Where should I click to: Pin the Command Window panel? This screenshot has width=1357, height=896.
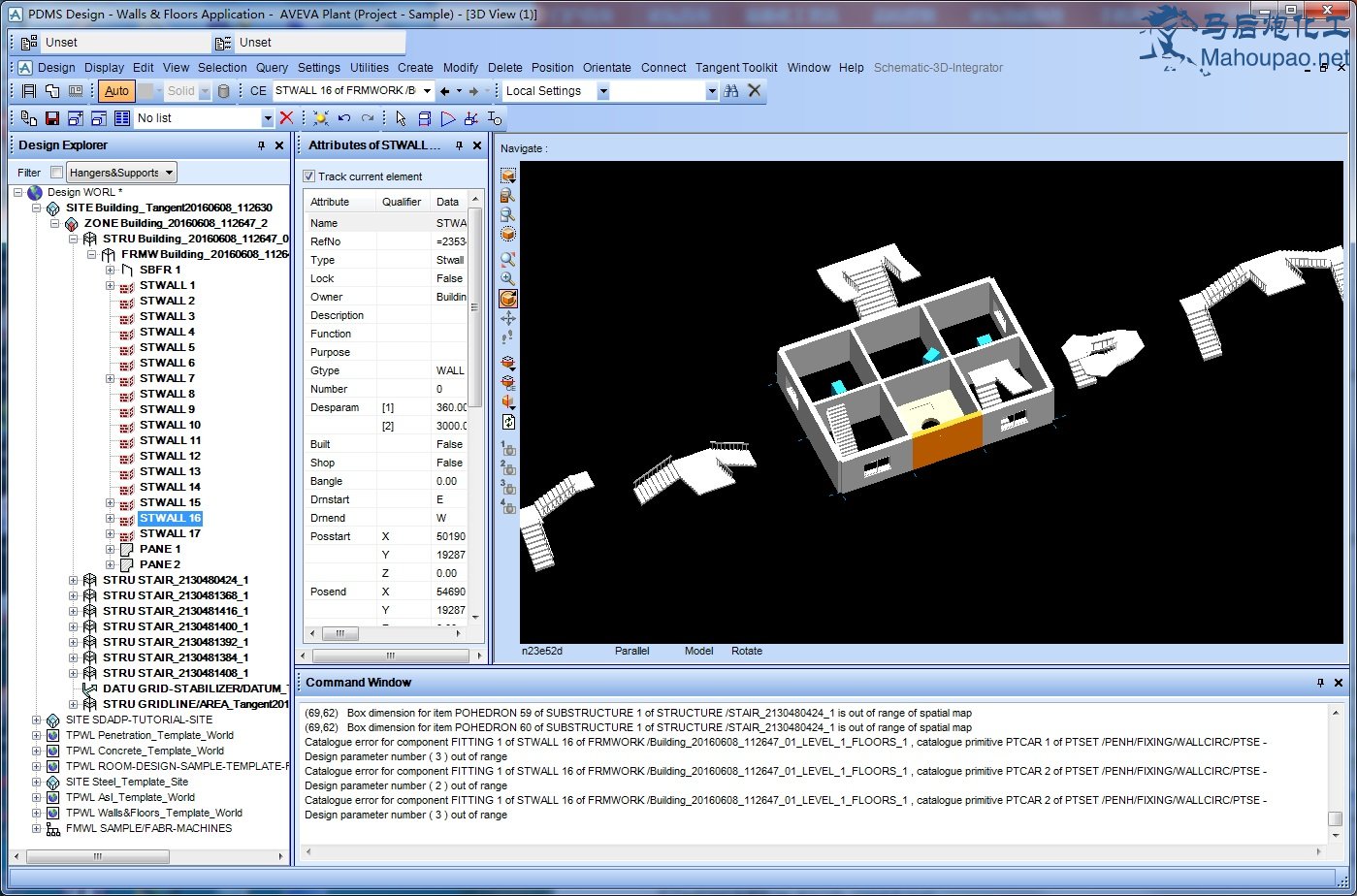coord(1320,683)
